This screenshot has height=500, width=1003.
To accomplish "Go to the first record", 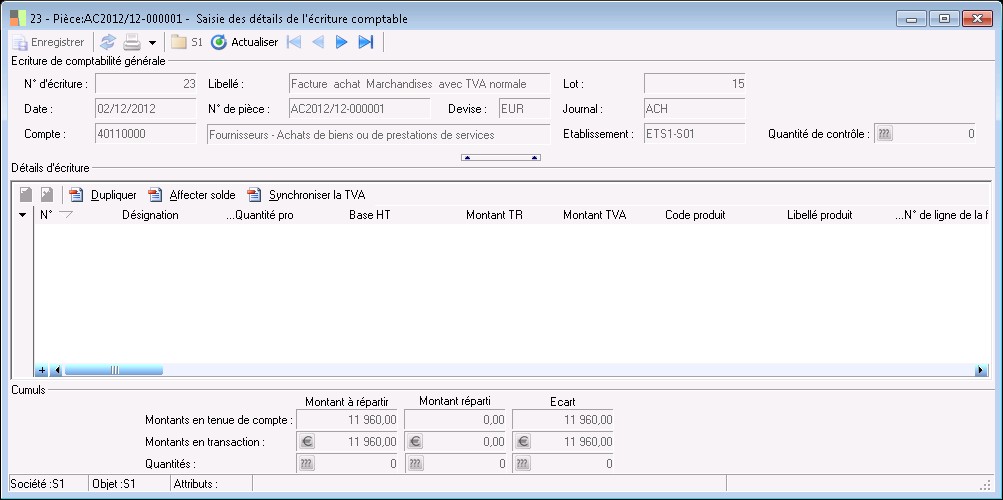I will pos(294,42).
